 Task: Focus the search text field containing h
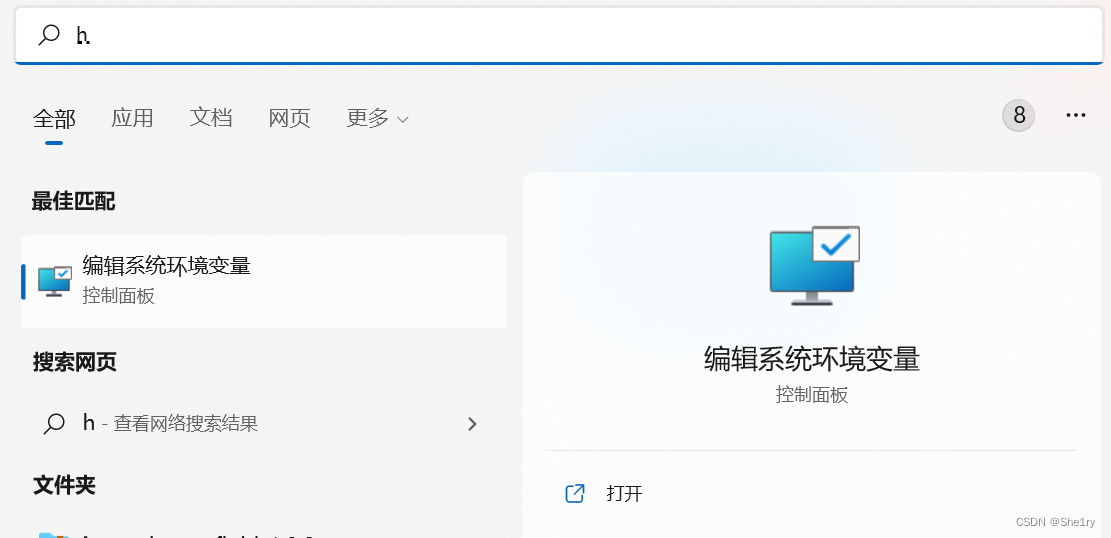558,35
